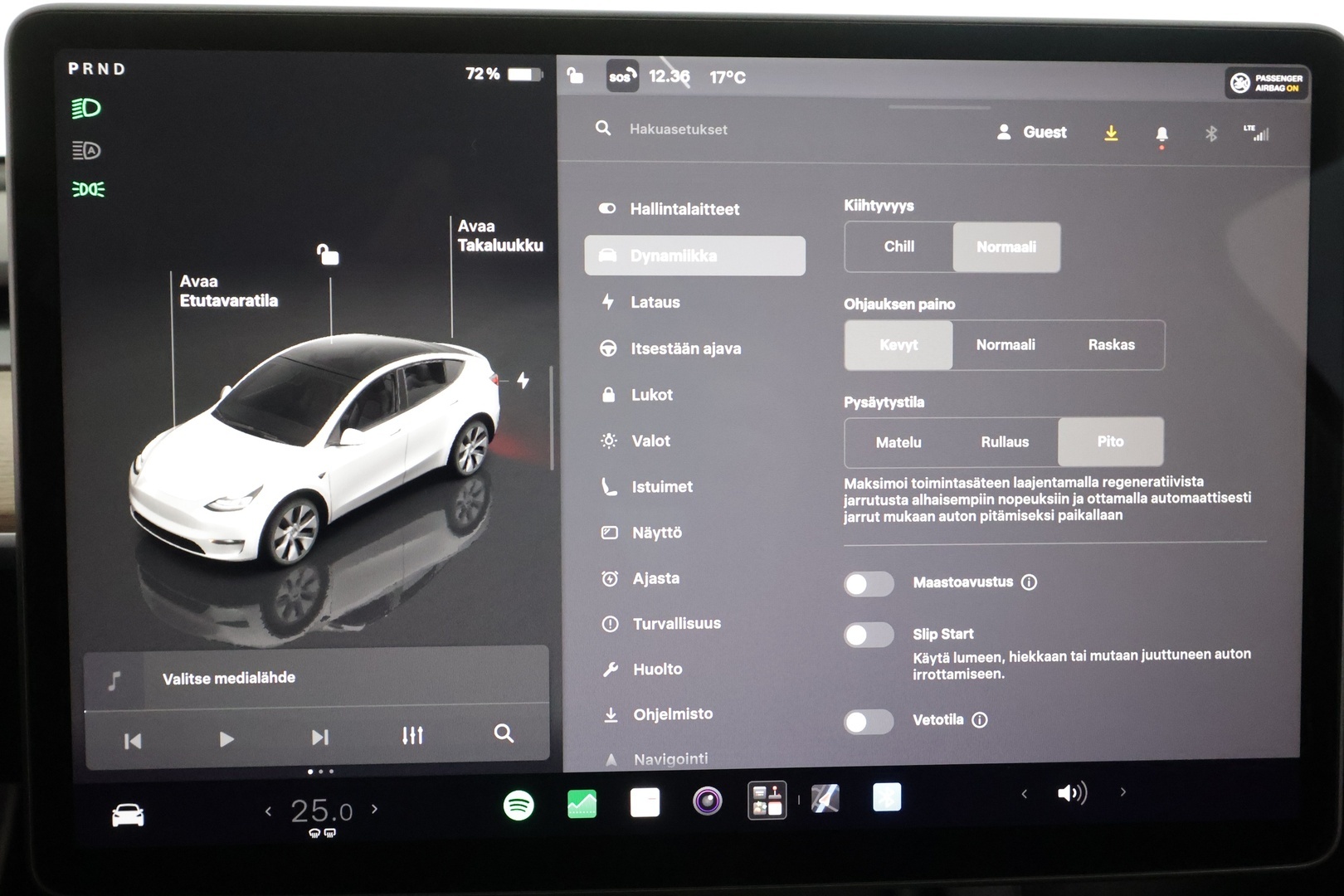Viewport: 1344px width, 896px height.
Task: Tap Avaa Takaluukku to open trunk
Action: (500, 236)
